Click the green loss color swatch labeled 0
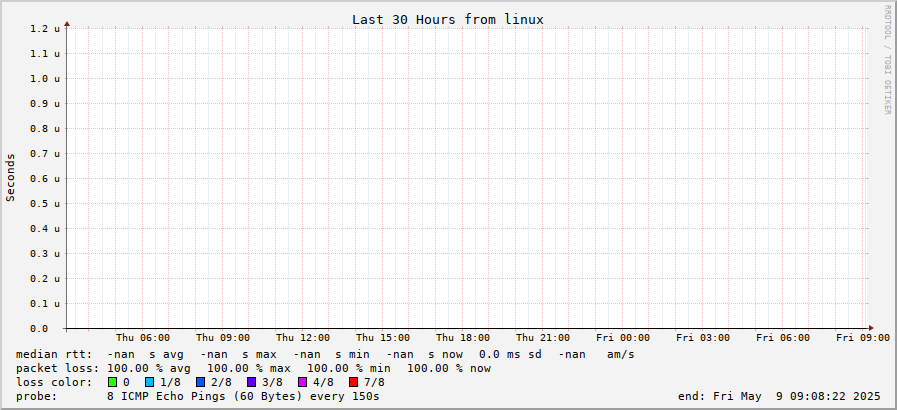 click(x=112, y=382)
